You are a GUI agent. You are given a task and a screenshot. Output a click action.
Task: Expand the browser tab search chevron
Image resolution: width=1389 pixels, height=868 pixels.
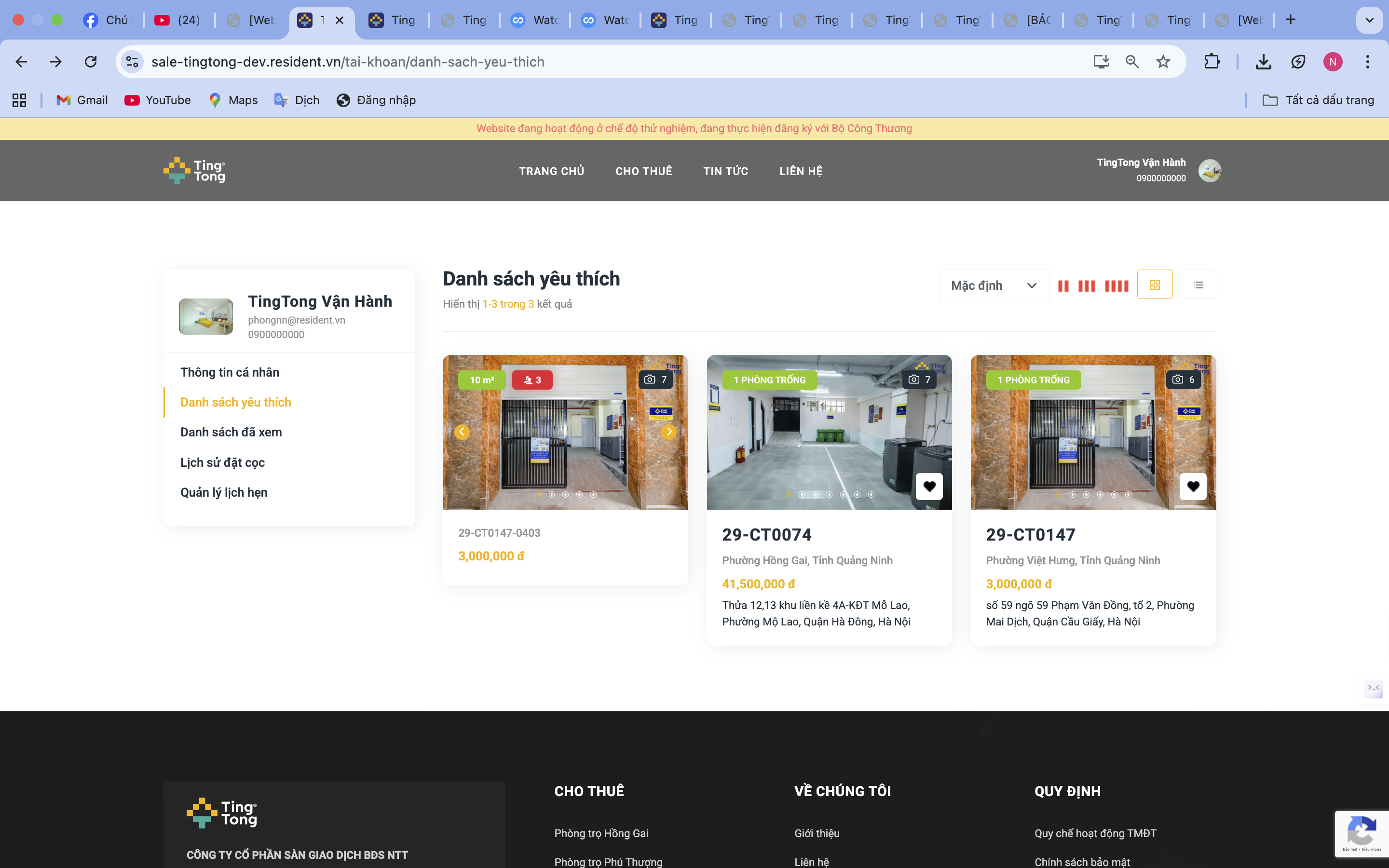tap(1369, 20)
